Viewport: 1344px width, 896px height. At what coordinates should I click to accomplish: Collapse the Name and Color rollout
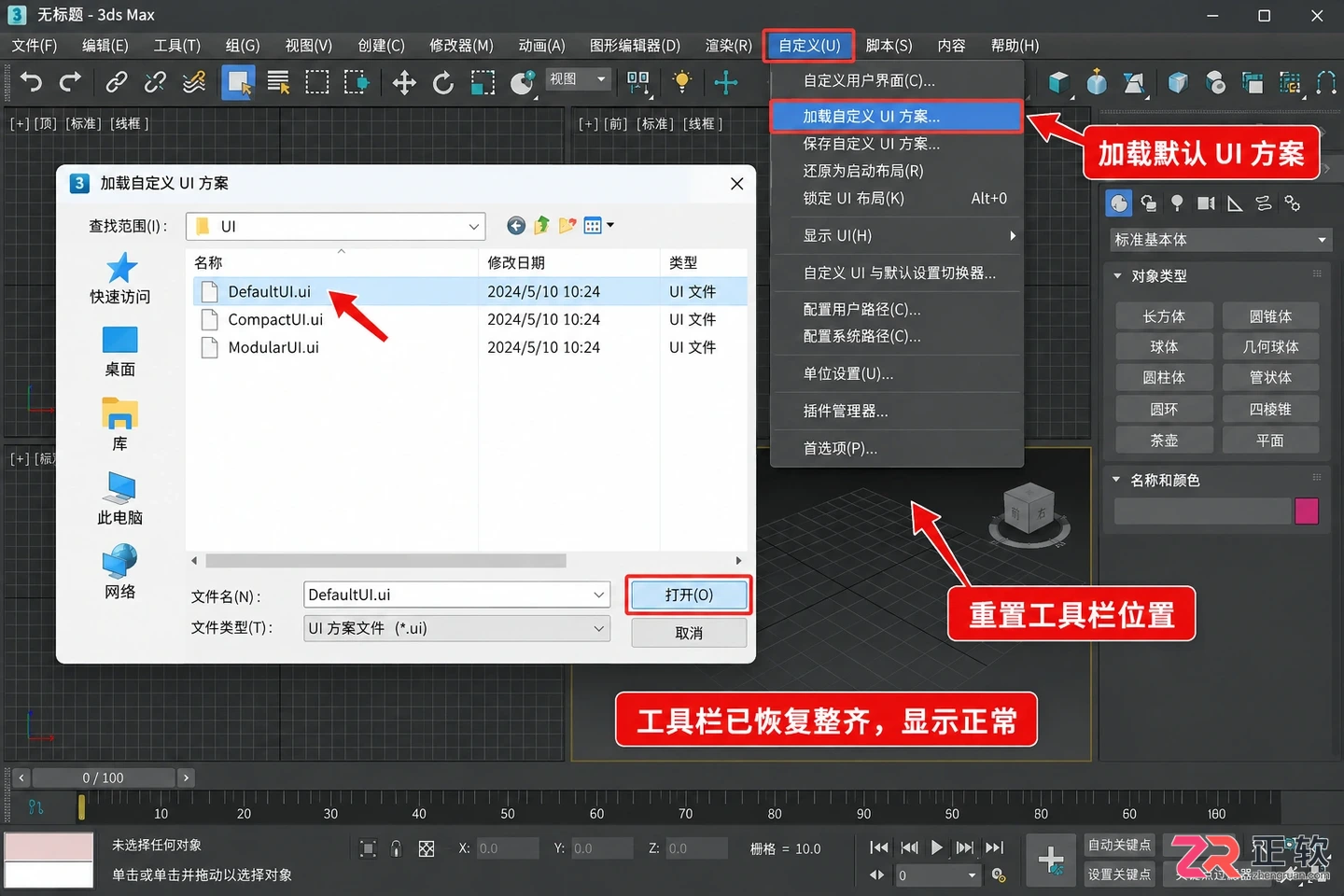[x=1116, y=480]
